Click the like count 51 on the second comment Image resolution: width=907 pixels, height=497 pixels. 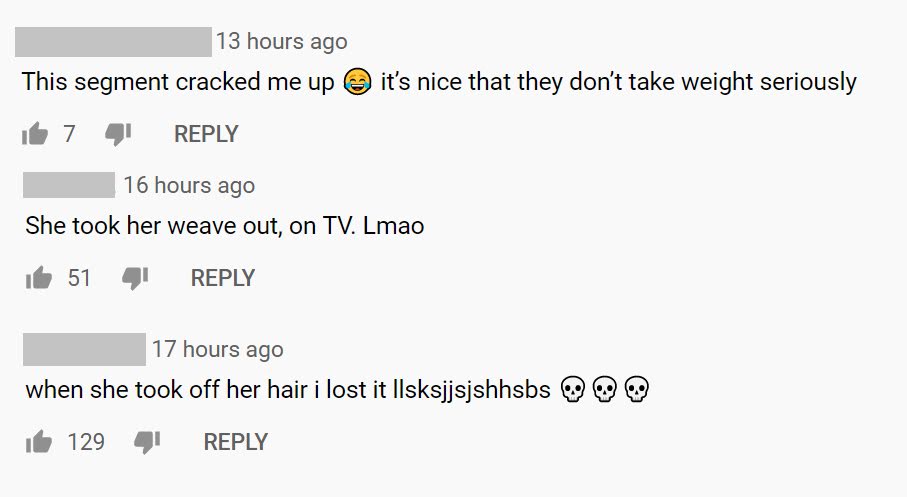(79, 278)
